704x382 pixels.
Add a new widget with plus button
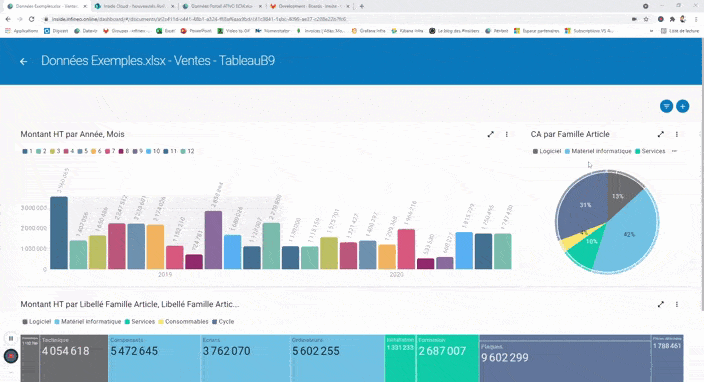(682, 106)
